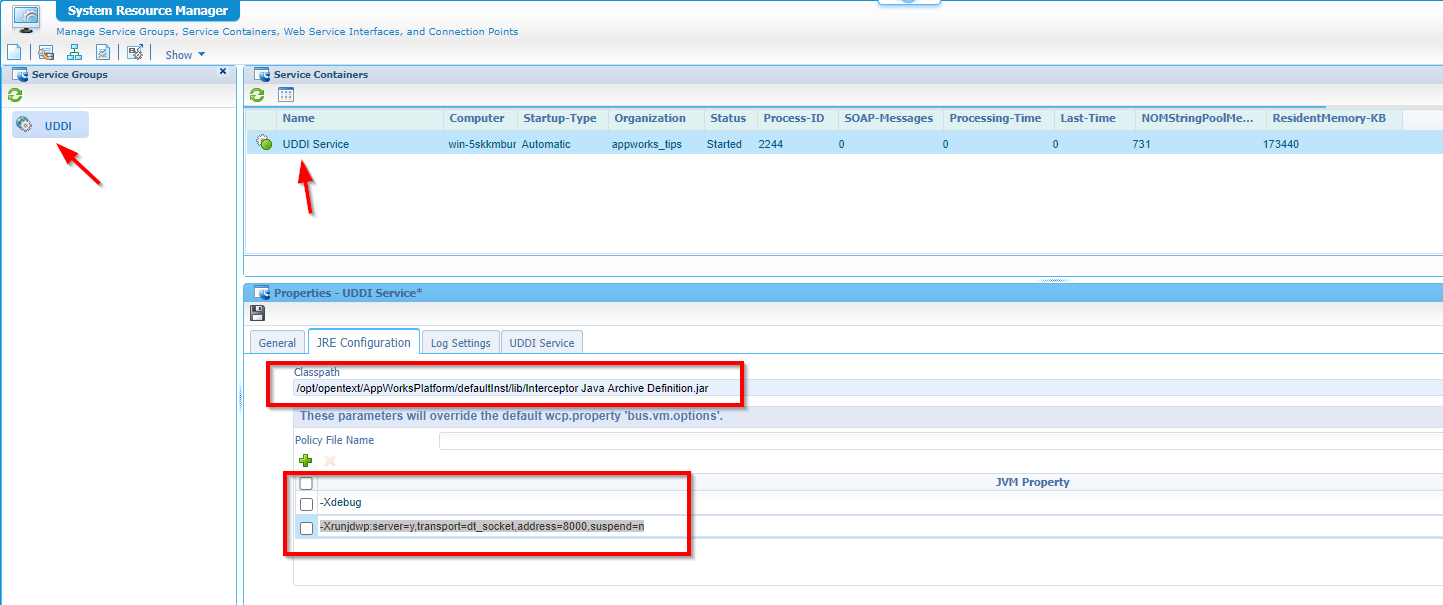This screenshot has height=605, width=1443.
Task: Sort by the Status column header
Action: 728,118
